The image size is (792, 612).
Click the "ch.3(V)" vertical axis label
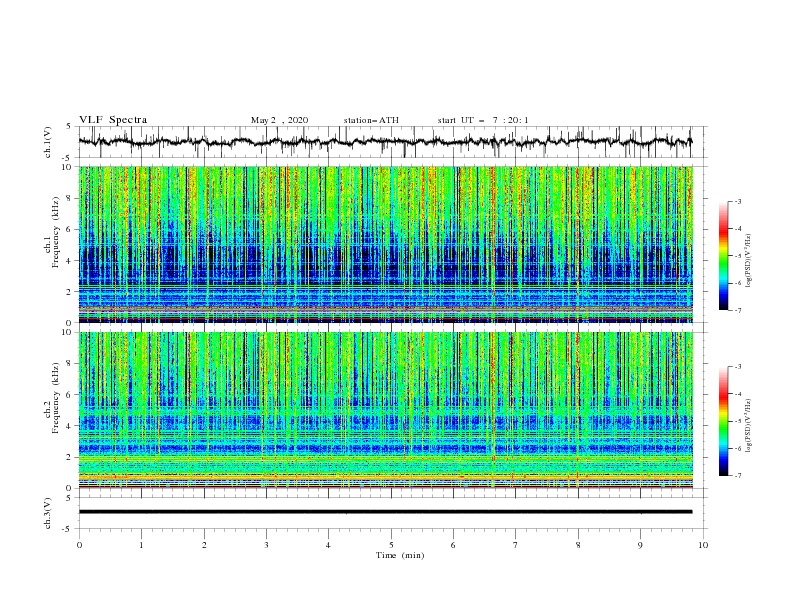(48, 513)
